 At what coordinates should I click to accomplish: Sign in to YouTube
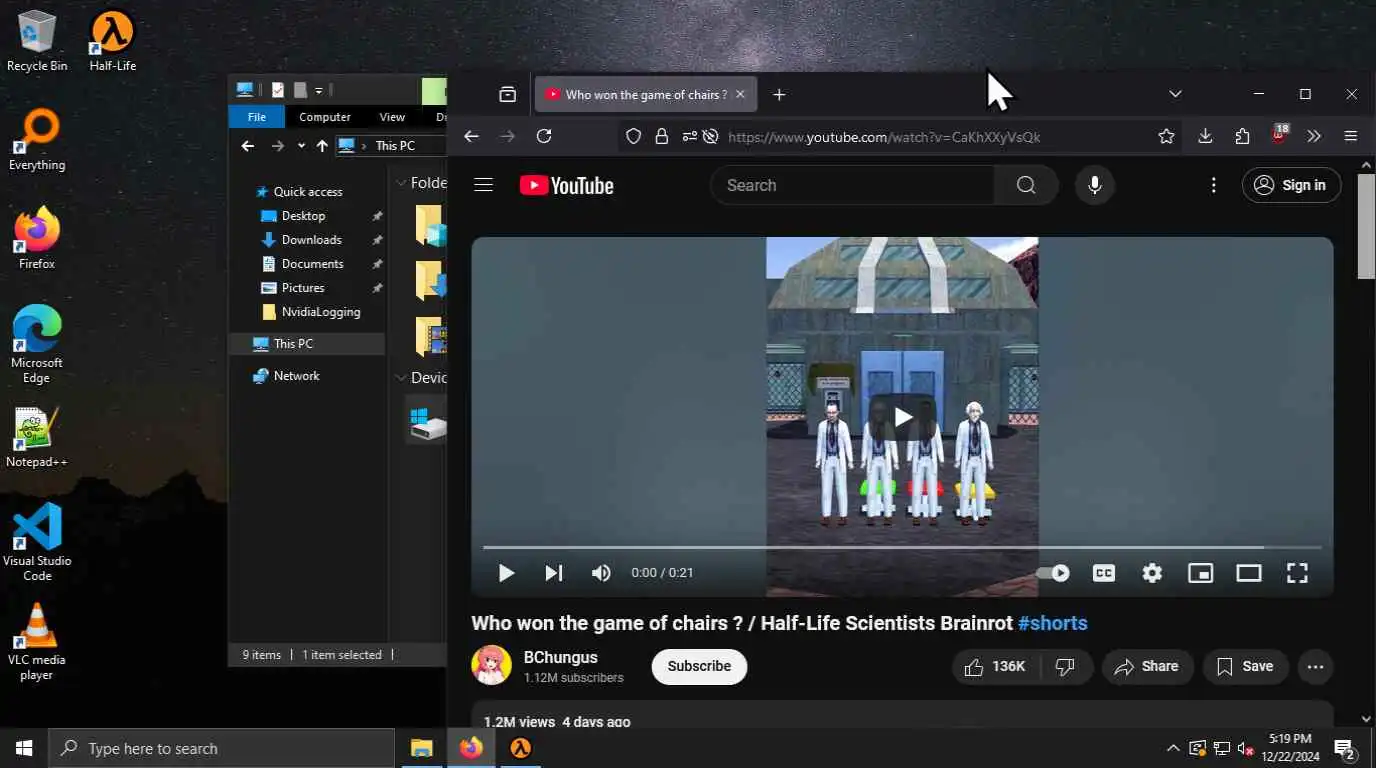1291,185
